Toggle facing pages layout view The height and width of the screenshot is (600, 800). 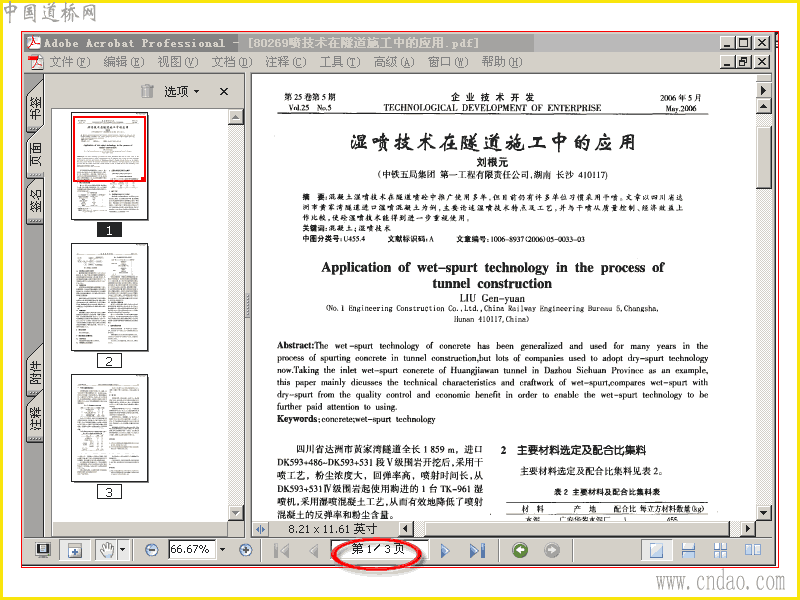(x=753, y=550)
